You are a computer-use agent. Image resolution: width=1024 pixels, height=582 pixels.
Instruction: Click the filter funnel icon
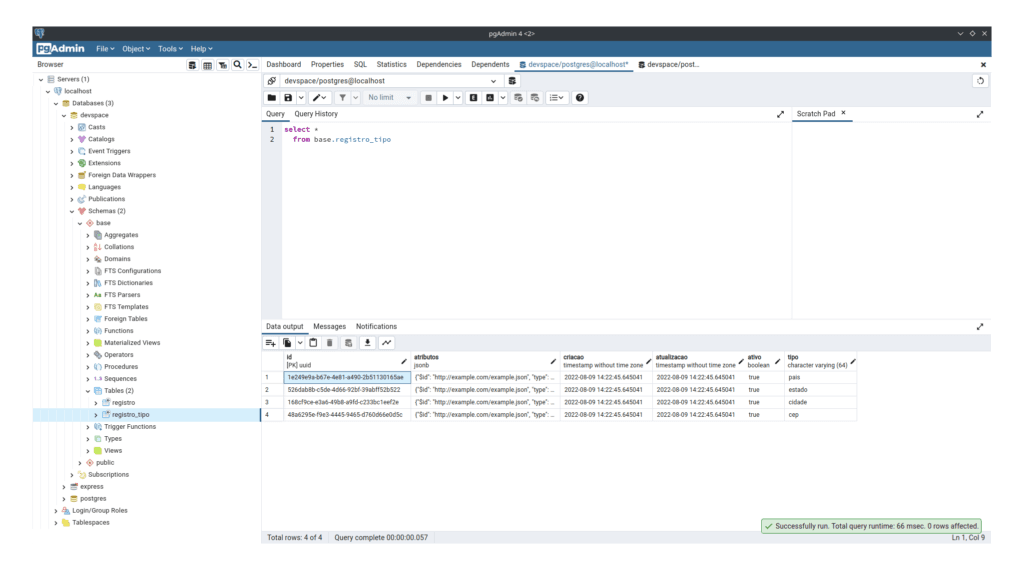[342, 98]
